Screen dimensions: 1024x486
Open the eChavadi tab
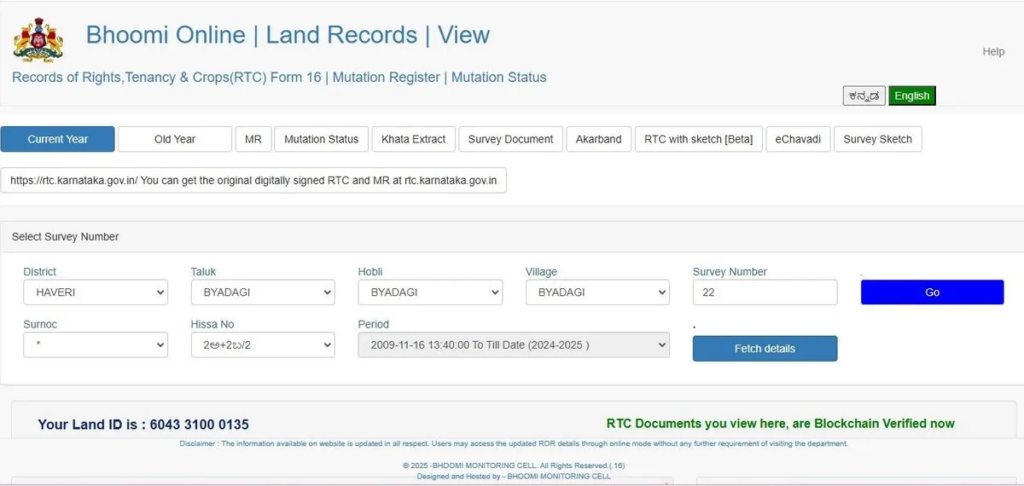(799, 139)
